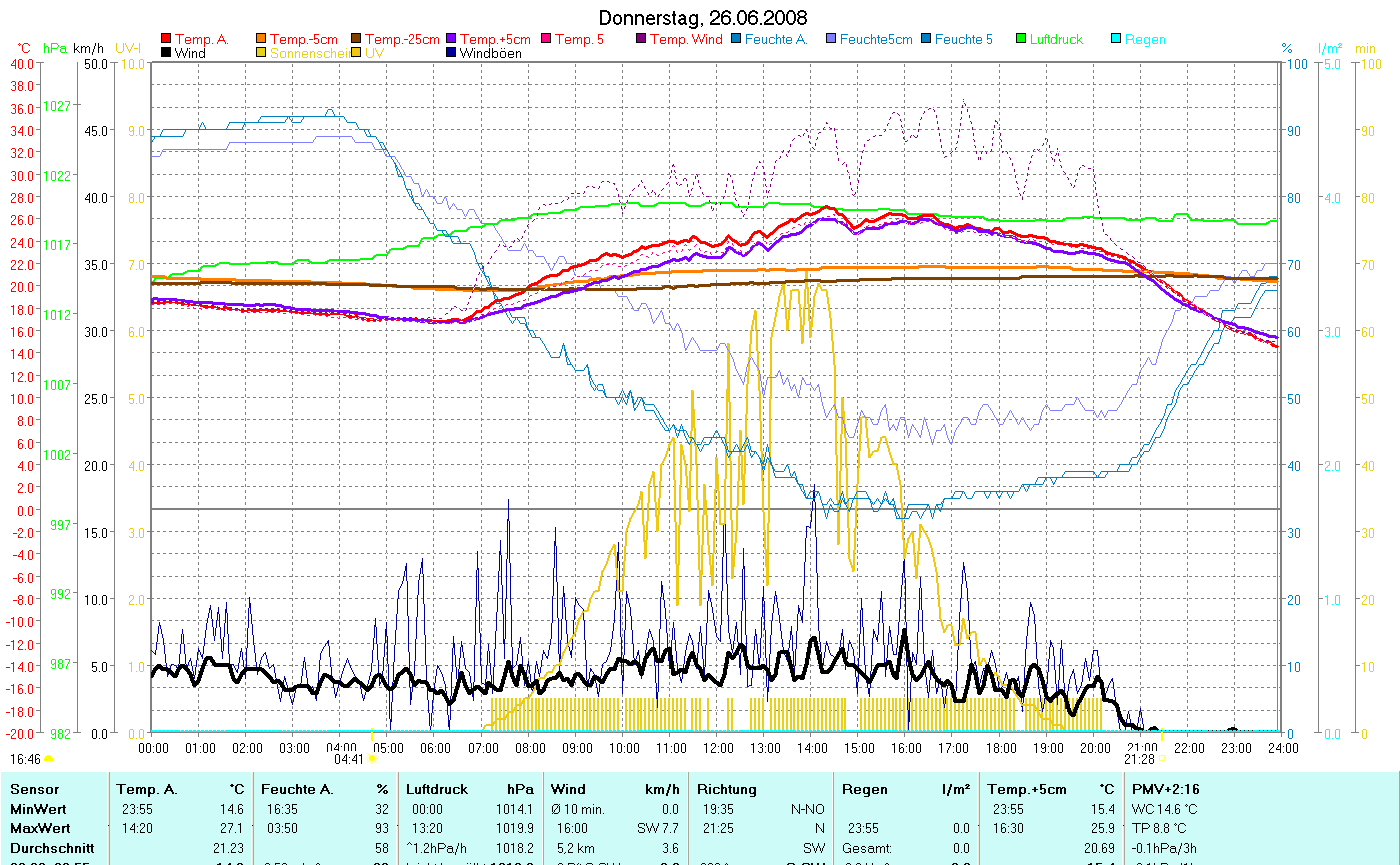Click the cyan Regen legend square
Viewport: 1400px width, 865px height.
(1116, 40)
